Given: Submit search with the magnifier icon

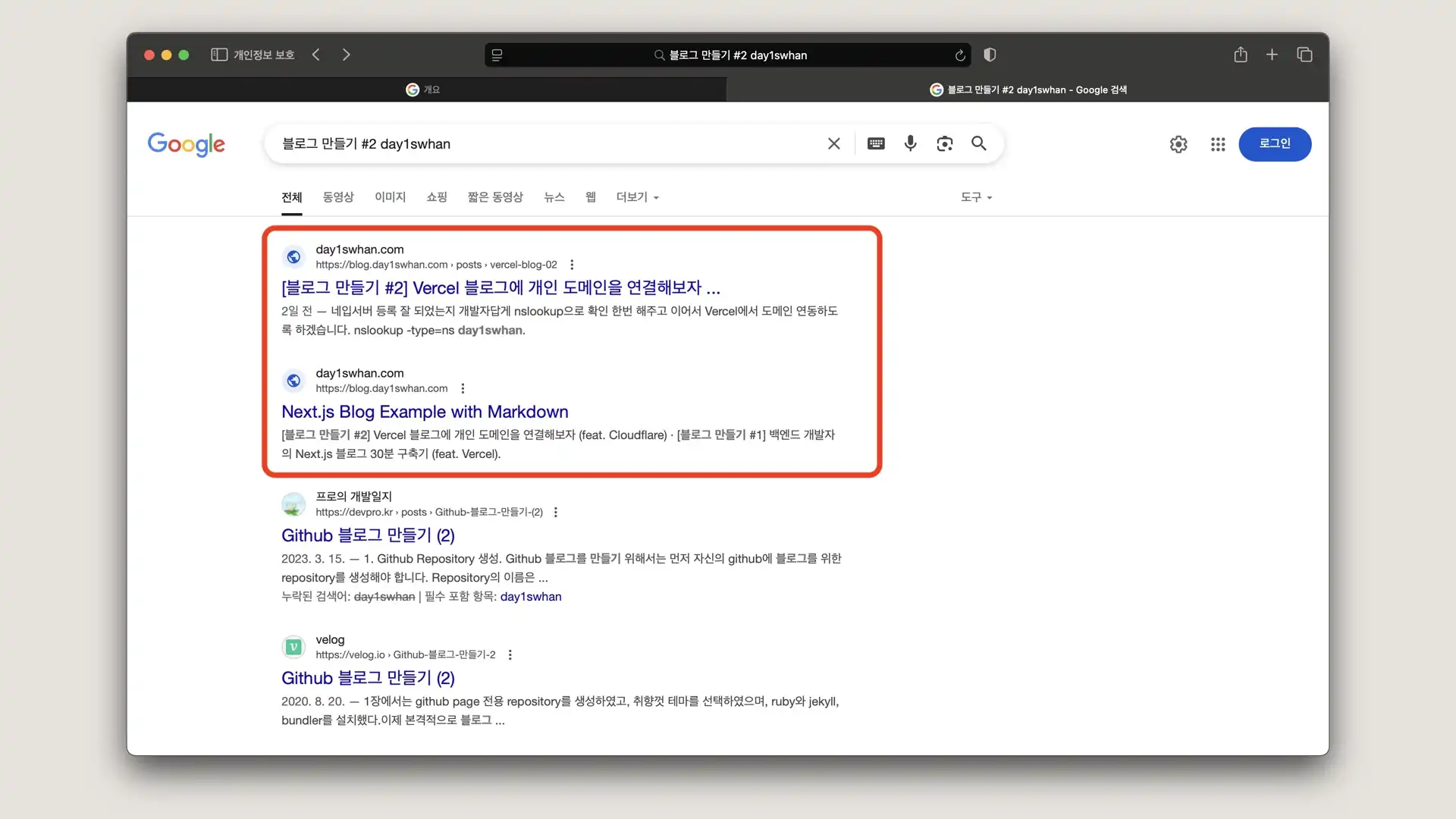Looking at the screenshot, I should [979, 143].
